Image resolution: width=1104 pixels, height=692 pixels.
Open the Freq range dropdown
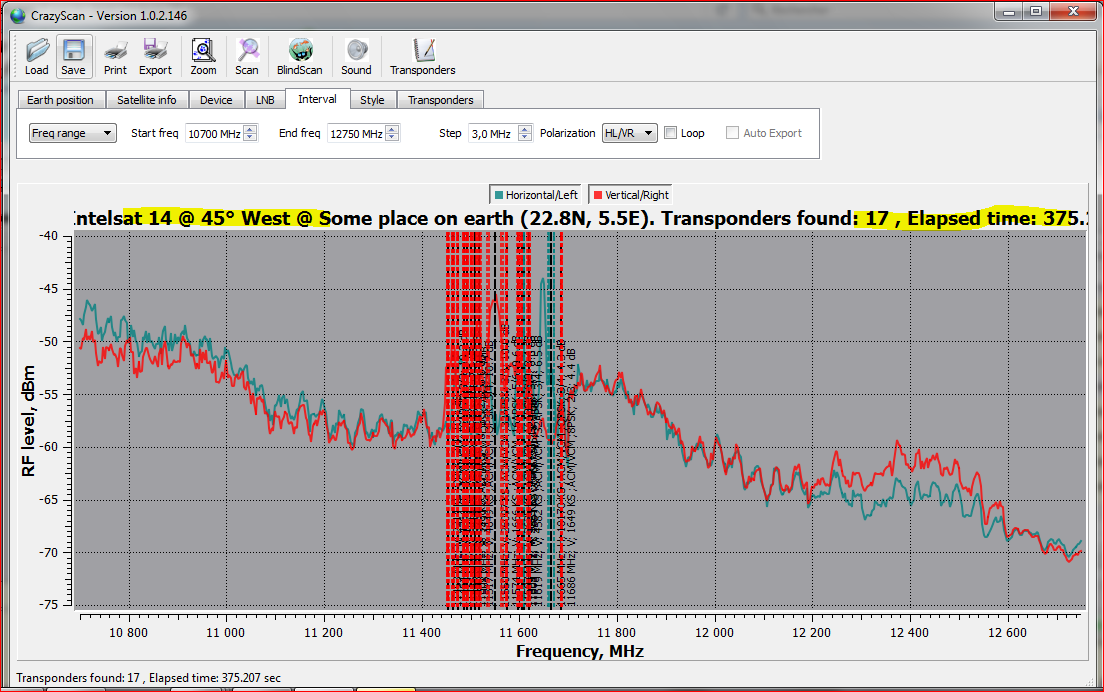click(x=73, y=133)
